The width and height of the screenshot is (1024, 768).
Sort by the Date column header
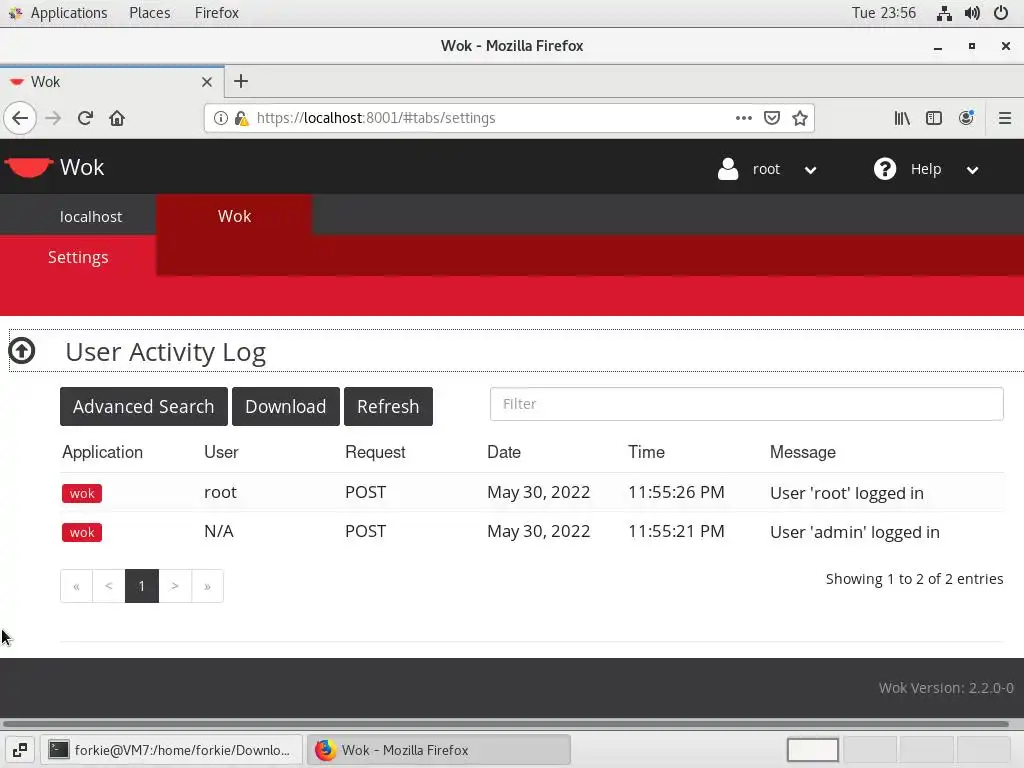(x=504, y=452)
